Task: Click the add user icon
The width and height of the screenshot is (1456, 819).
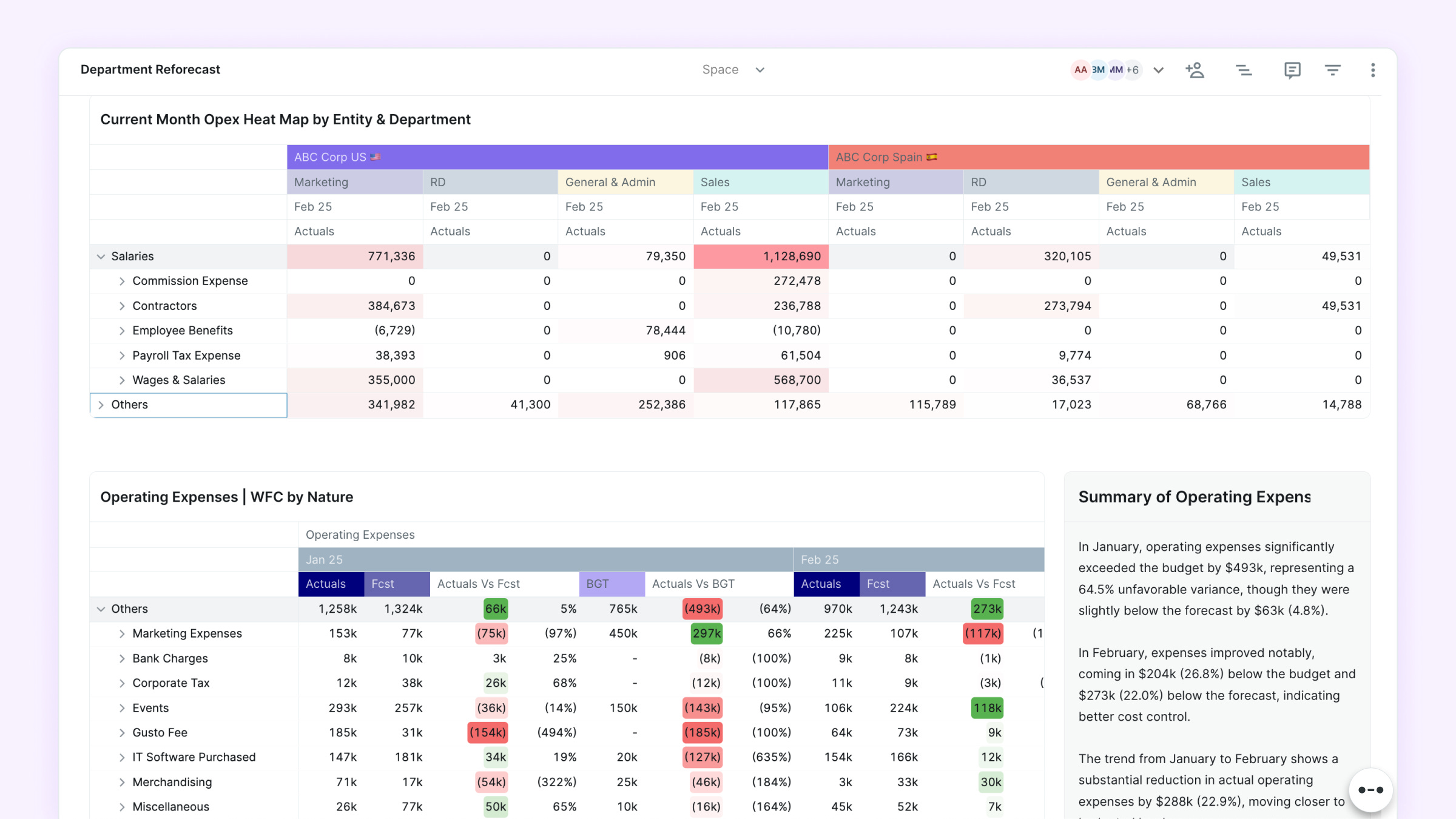Action: [1195, 70]
